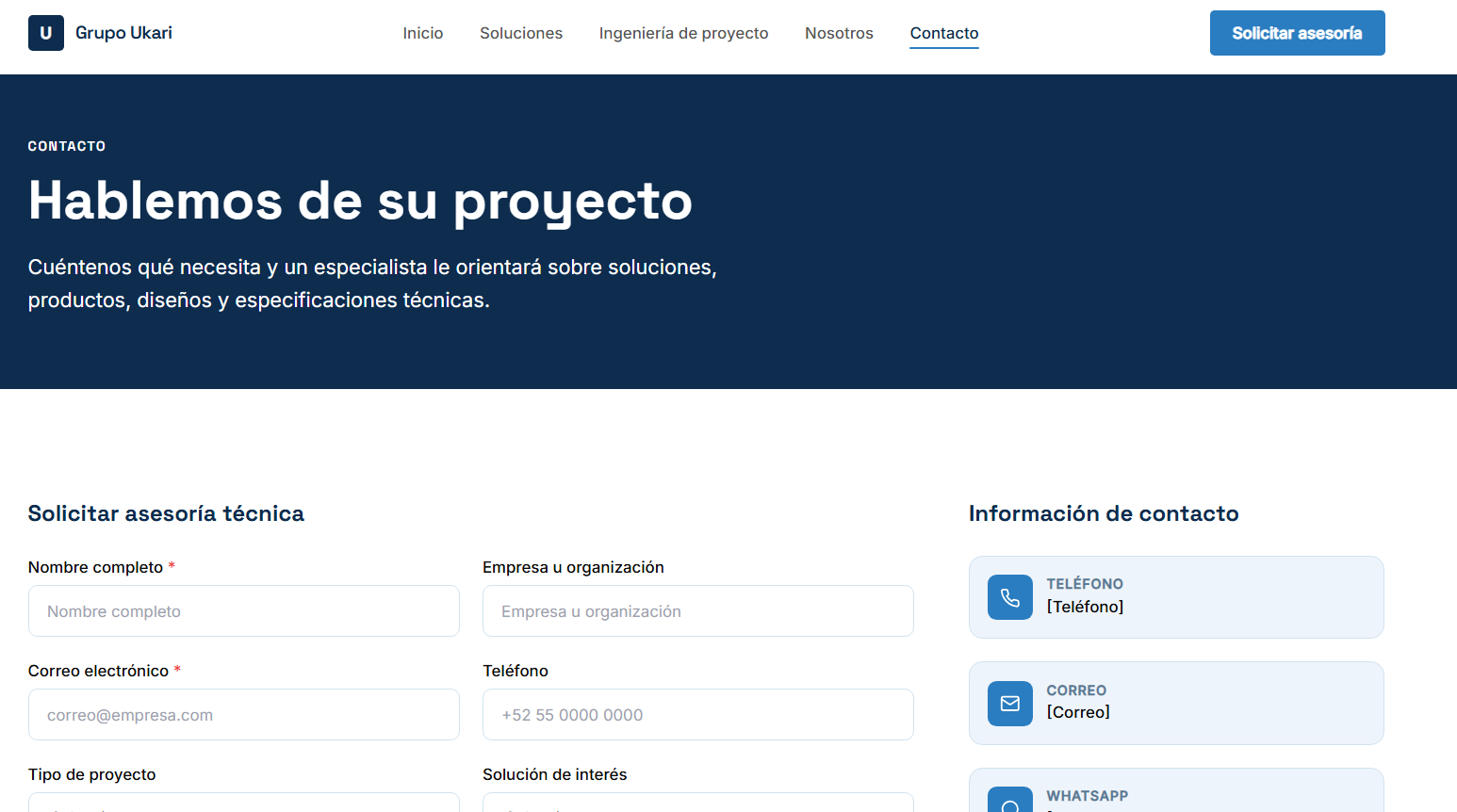This screenshot has width=1457, height=812.
Task: Click the Grupo Ukari brand name
Action: pyautogui.click(x=123, y=33)
